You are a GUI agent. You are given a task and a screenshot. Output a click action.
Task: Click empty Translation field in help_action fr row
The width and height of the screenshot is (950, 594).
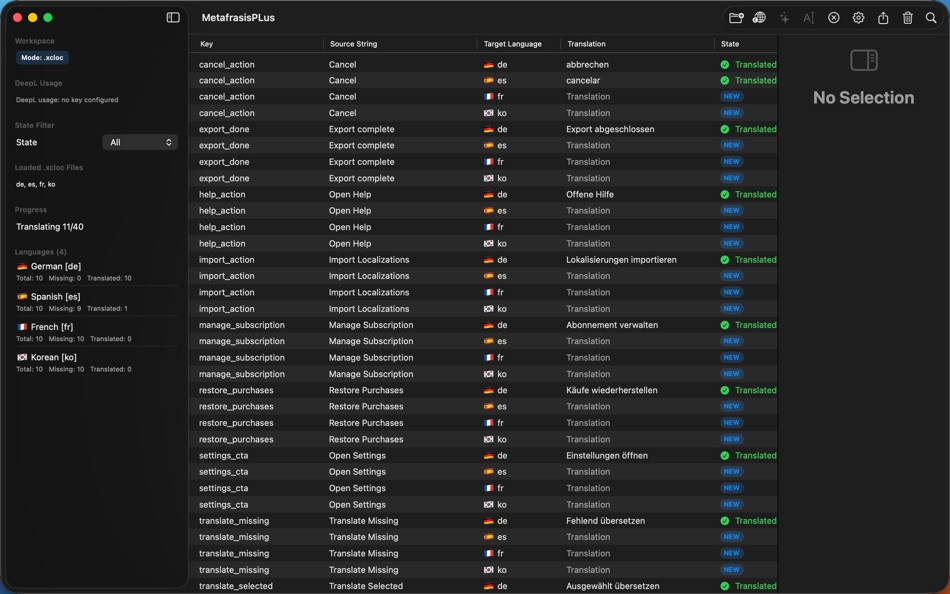click(588, 227)
